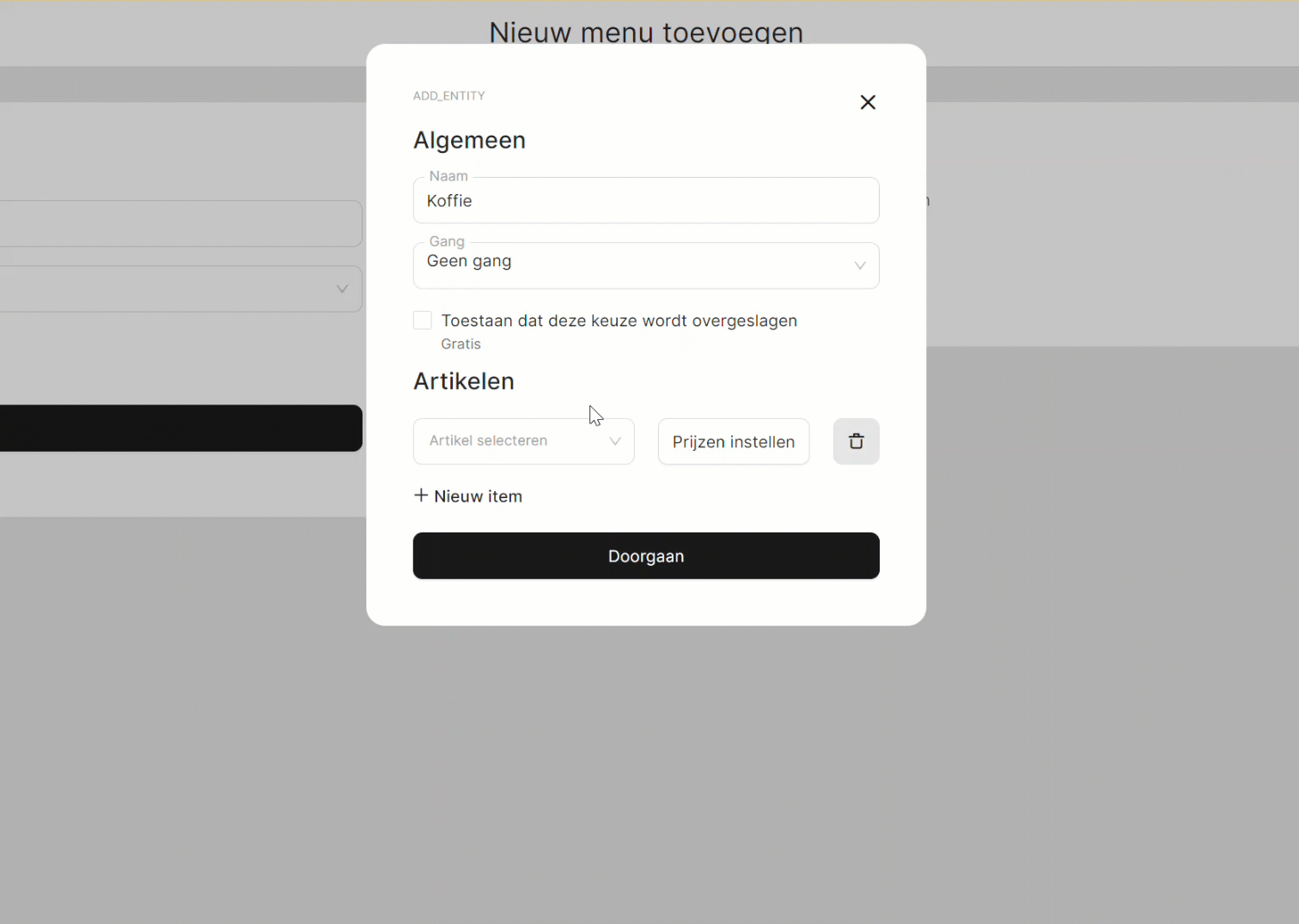
Task: Click the 'Nieuw menu toevoegen' page title
Action: 646,33
